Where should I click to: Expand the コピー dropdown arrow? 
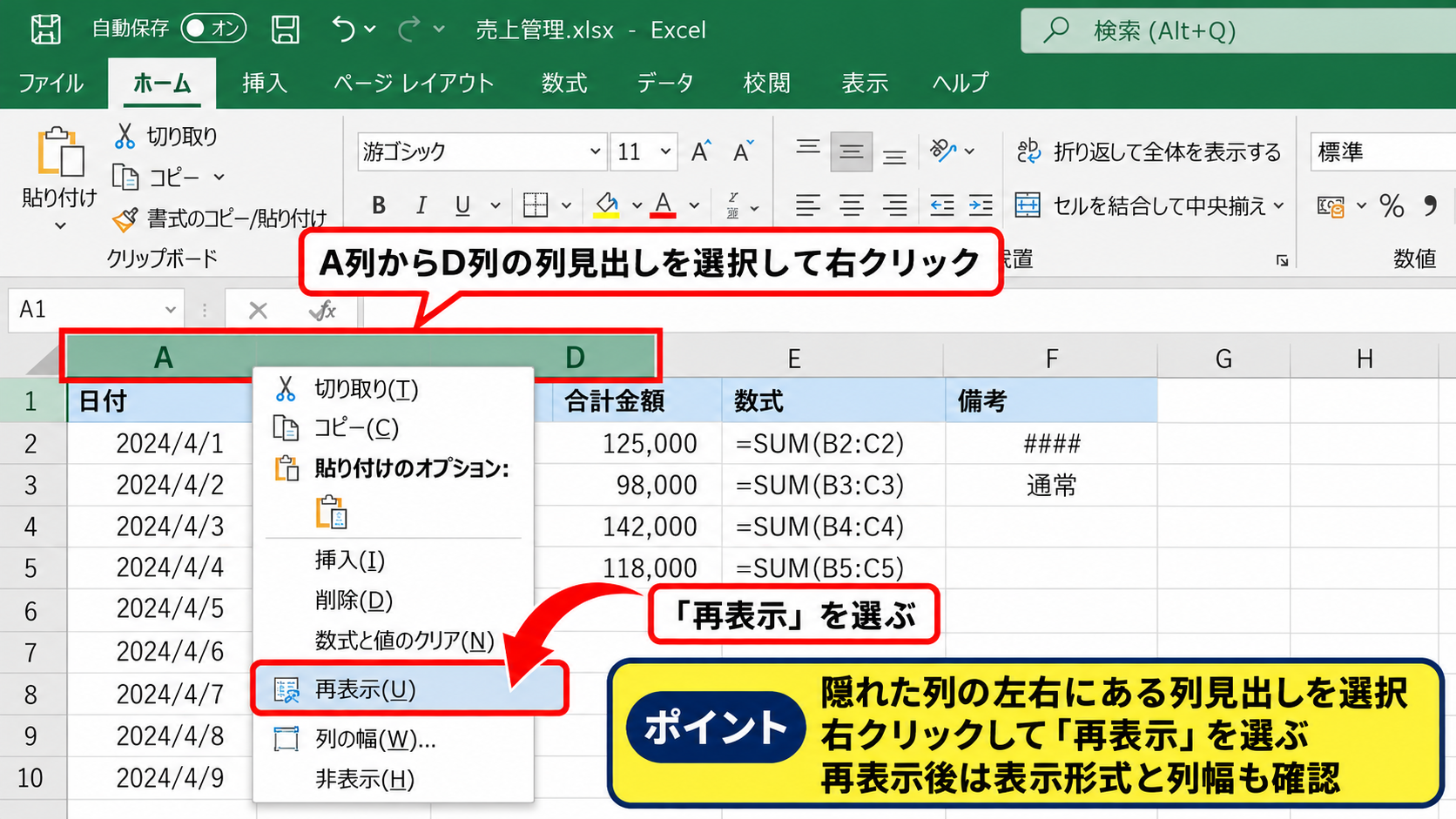click(x=219, y=178)
